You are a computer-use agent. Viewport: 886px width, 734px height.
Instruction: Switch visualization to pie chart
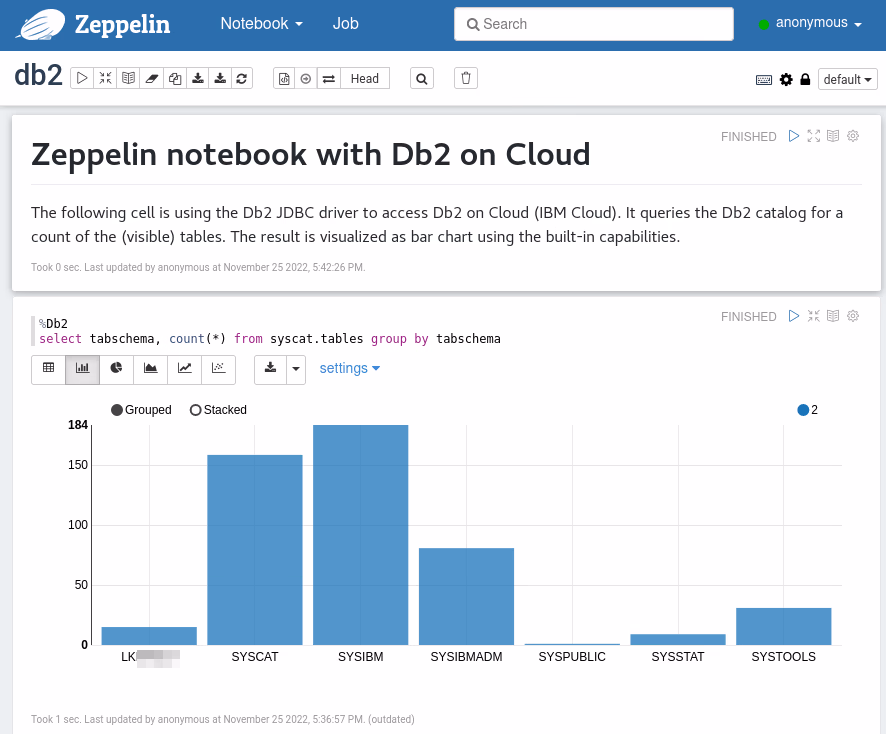(116, 368)
